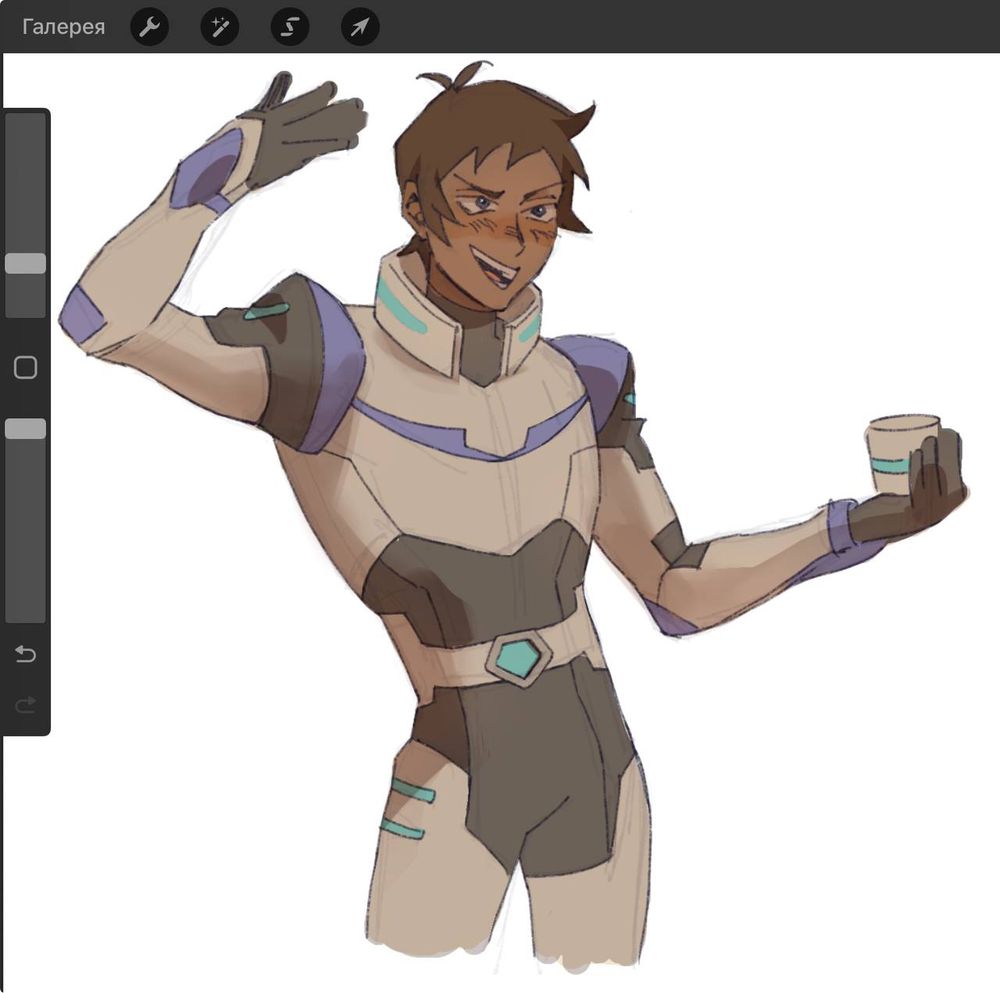Redo the action with redo arrow

(x=26, y=705)
